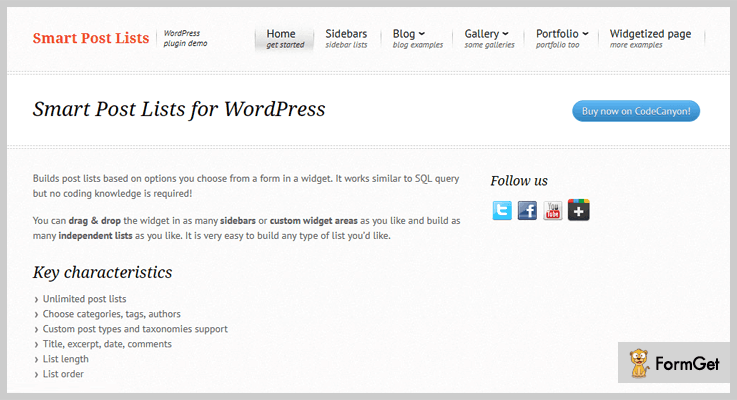Screen dimensions: 737x400
Task: Click Buy now on CodeCanyon button
Action: pyautogui.click(x=636, y=111)
